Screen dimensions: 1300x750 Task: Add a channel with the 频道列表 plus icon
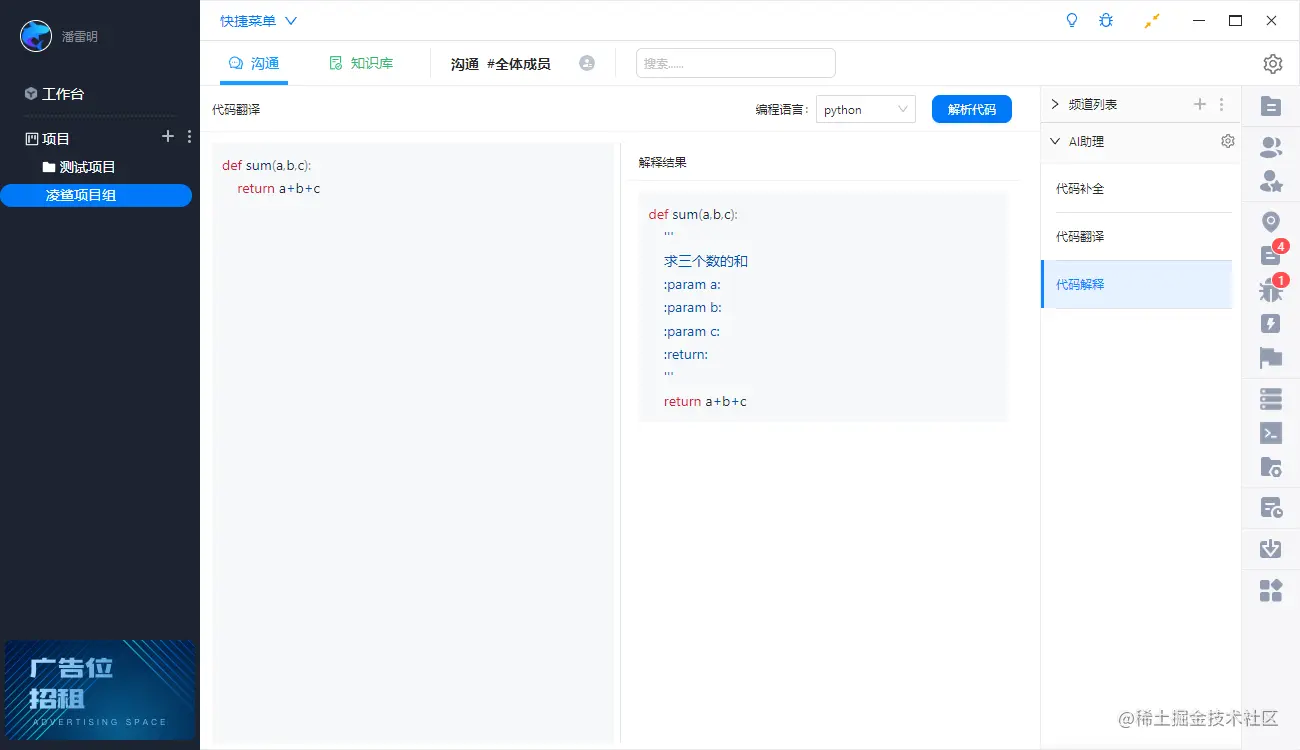tap(1200, 104)
